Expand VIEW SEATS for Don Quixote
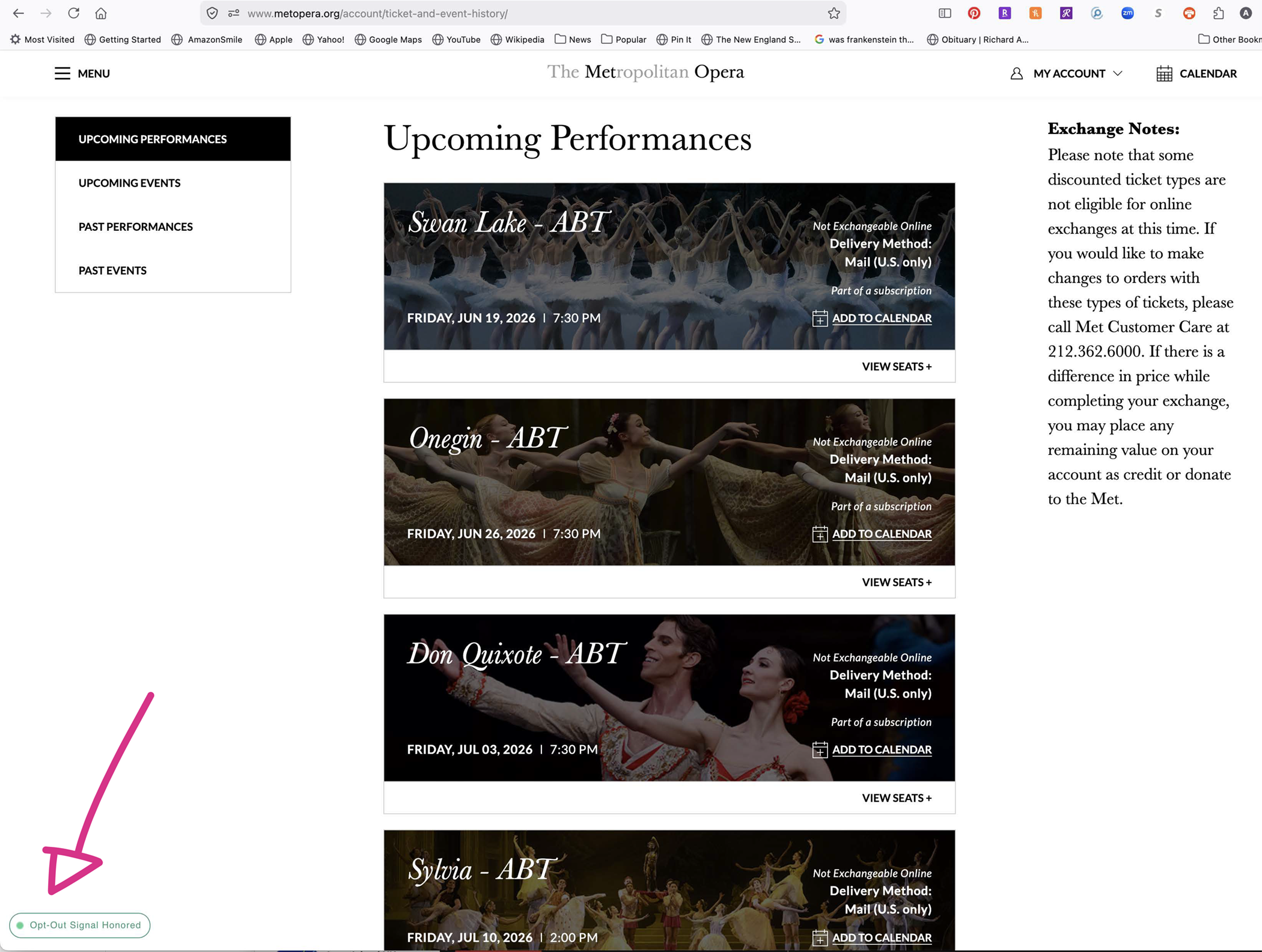Viewport: 1262px width, 952px height. click(896, 798)
